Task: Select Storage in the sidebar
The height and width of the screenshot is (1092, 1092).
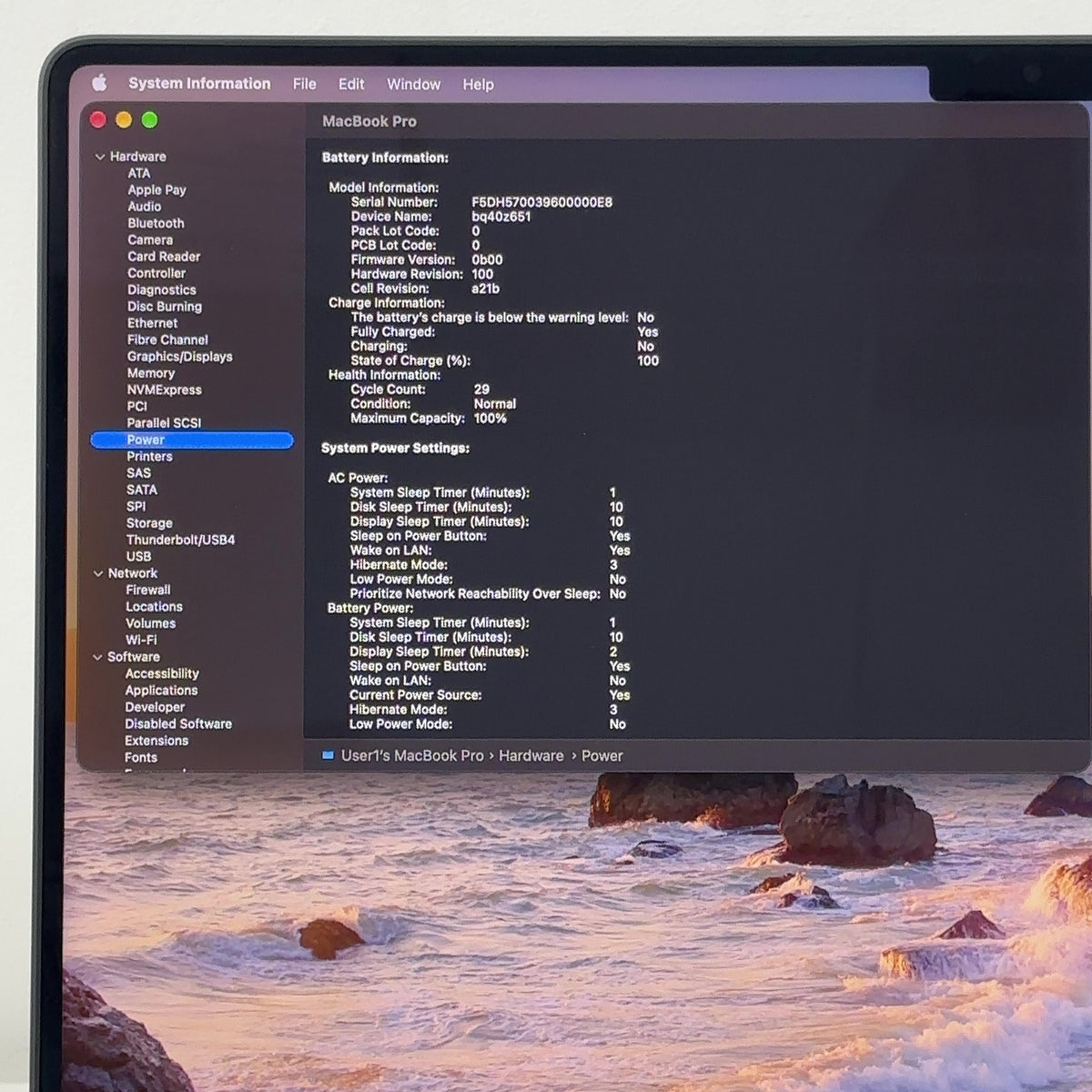Action: [x=149, y=523]
